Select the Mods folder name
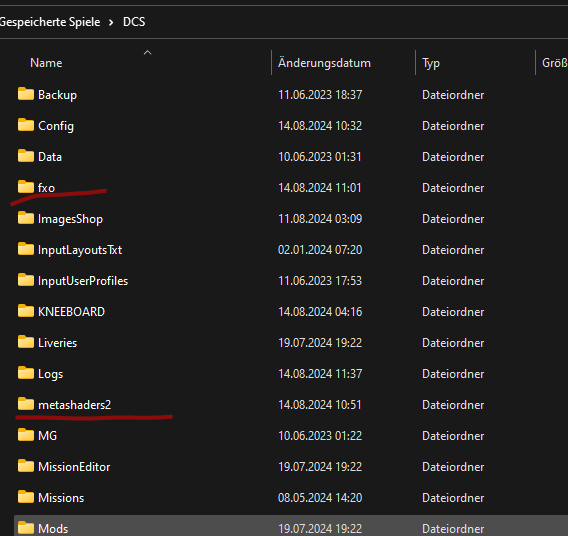The height and width of the screenshot is (536, 568). point(53,529)
